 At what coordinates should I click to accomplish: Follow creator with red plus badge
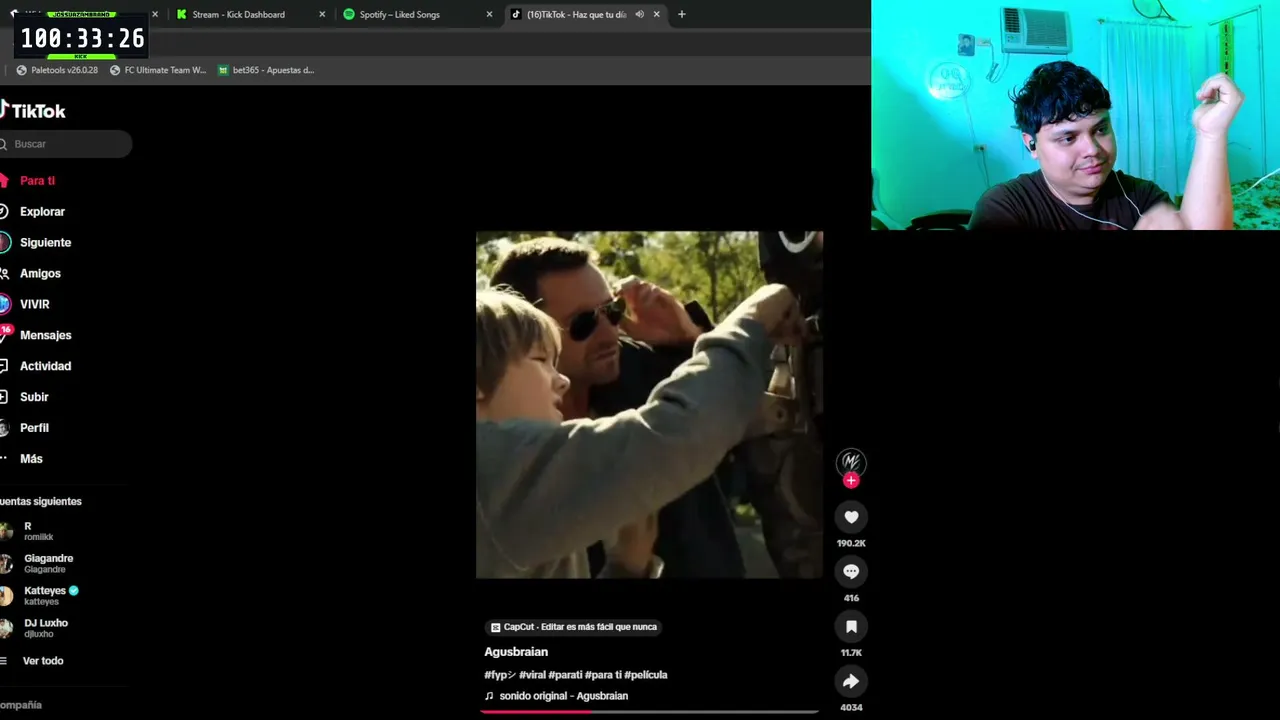tap(851, 481)
